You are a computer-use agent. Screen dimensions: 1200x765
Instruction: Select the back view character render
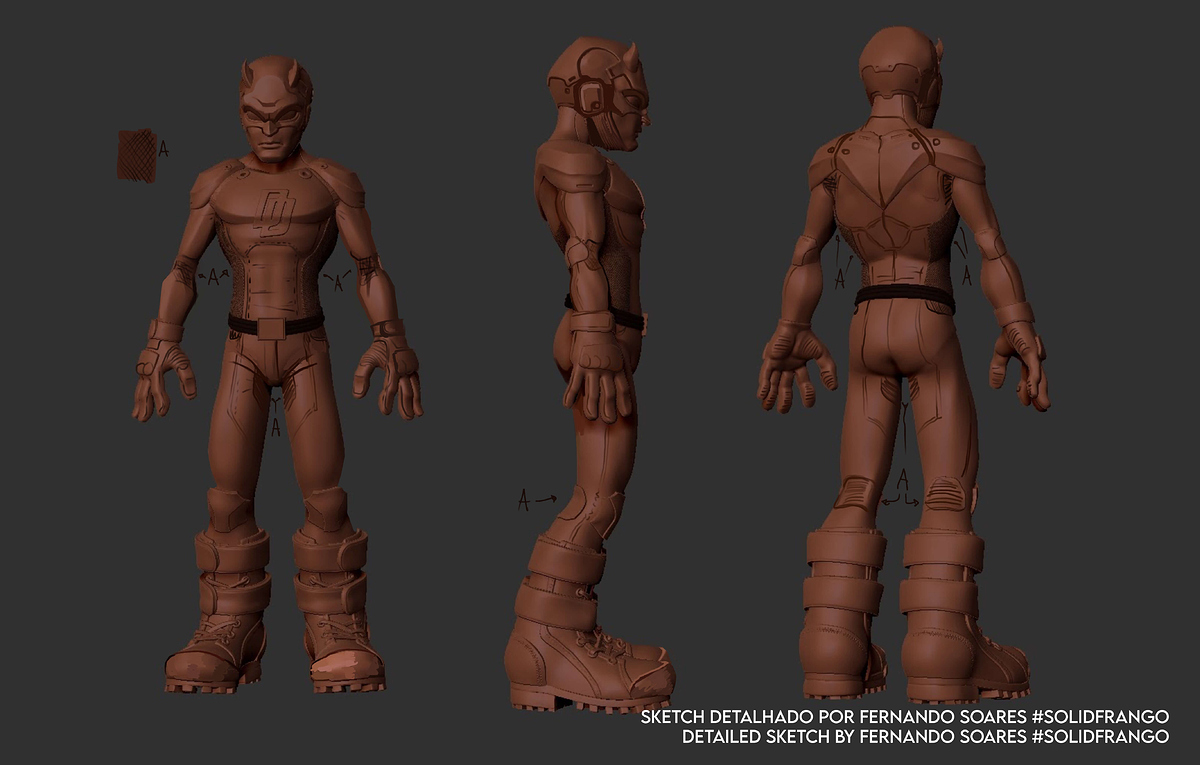[902, 364]
